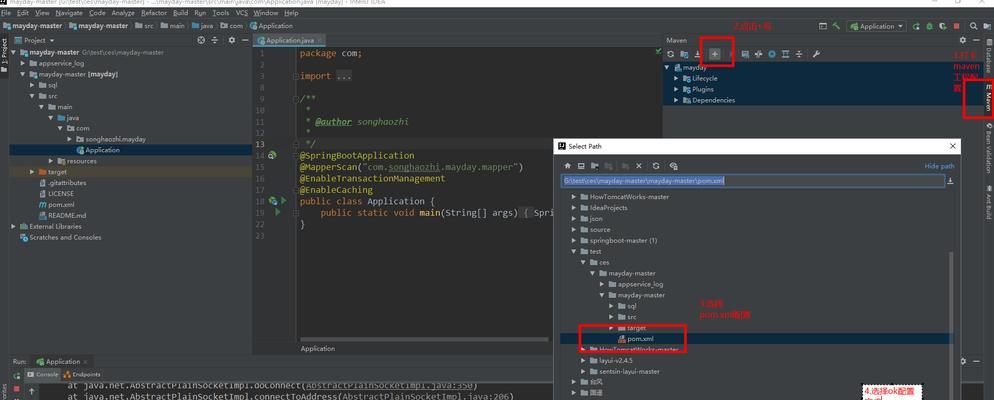Viewport: 994px width, 400px height.
Task: Click run gutter icon beside main method
Action: click(x=278, y=212)
